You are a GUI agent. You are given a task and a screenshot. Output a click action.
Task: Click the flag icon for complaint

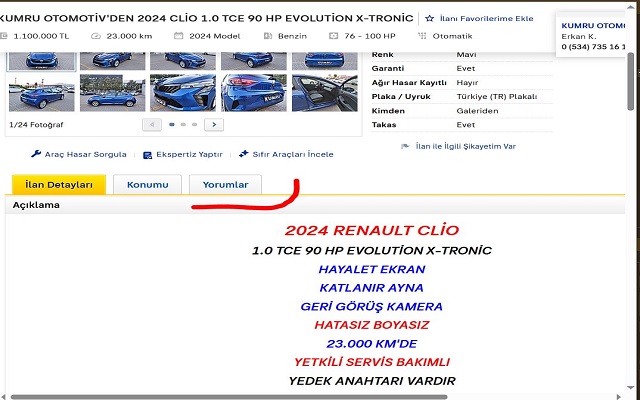tap(405, 146)
